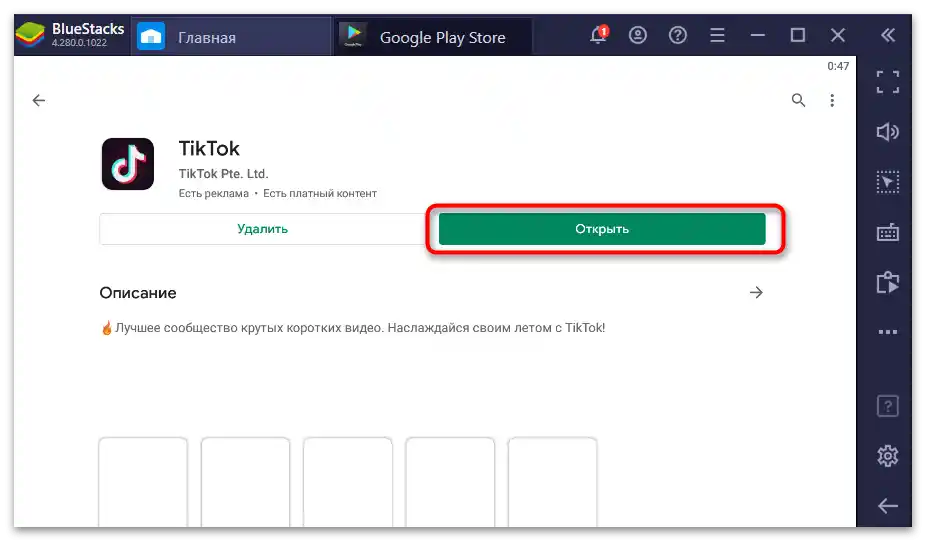
Task: Open the sidebar help box icon
Action: 888,406
